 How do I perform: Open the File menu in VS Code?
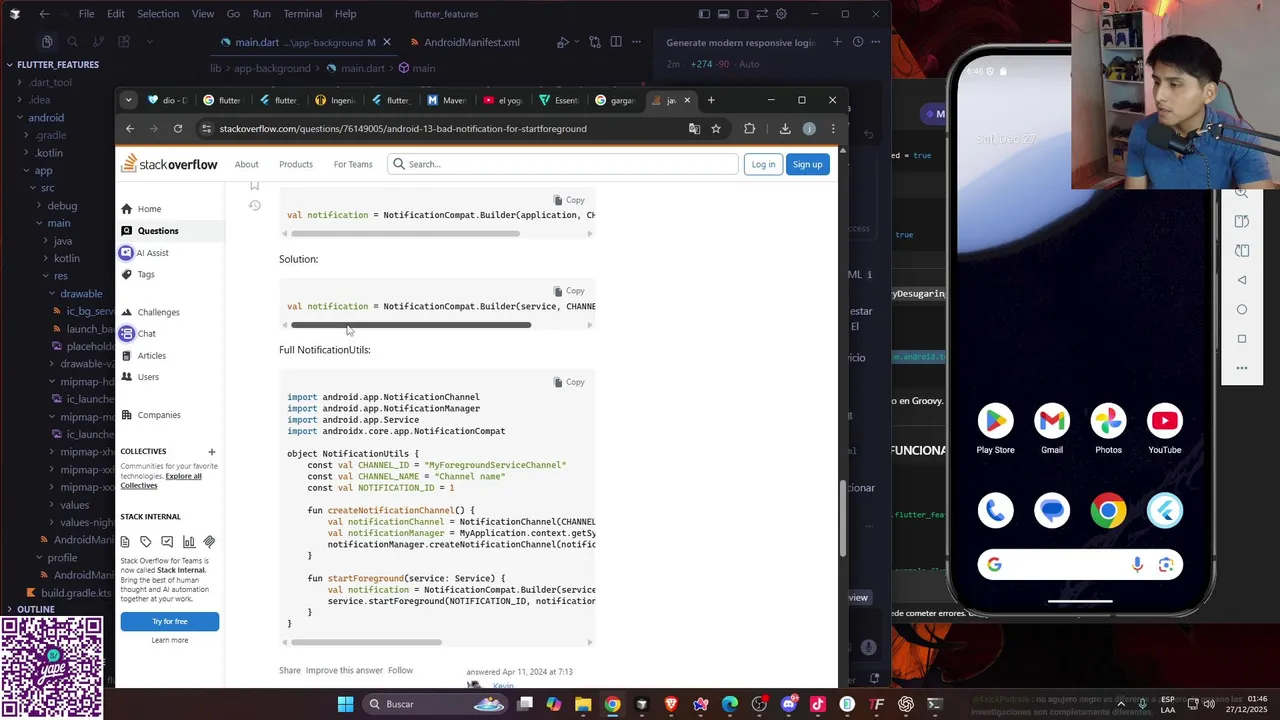tap(86, 14)
